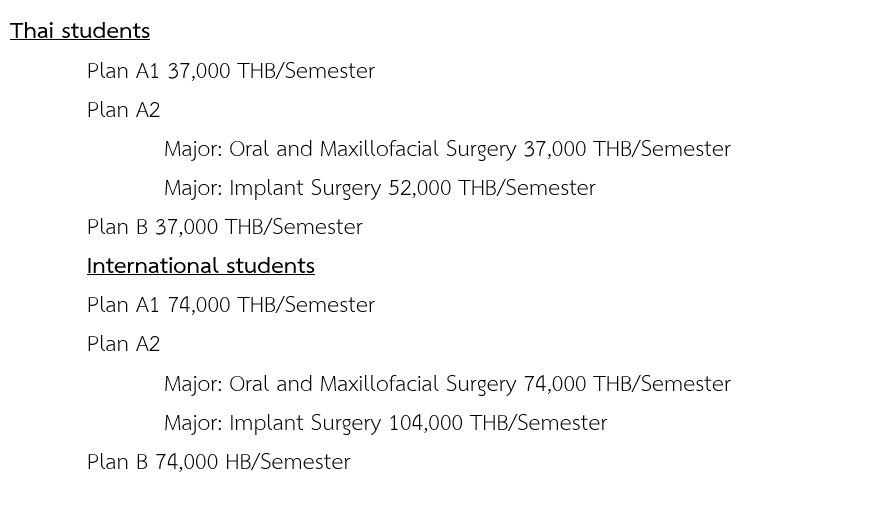This screenshot has height=516, width=878.
Task: Click Plan A1 37,000 THB/Semester line
Action: [231, 71]
